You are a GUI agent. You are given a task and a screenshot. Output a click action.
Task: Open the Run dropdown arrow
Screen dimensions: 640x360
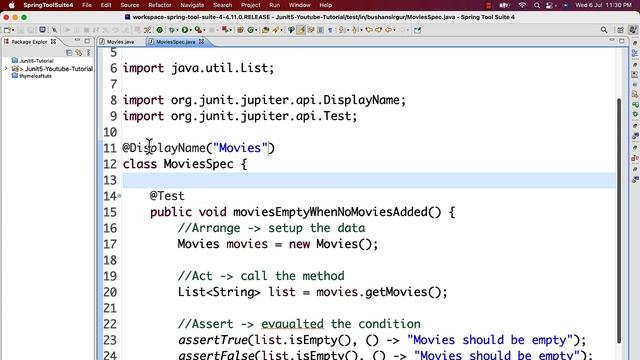coord(191,30)
